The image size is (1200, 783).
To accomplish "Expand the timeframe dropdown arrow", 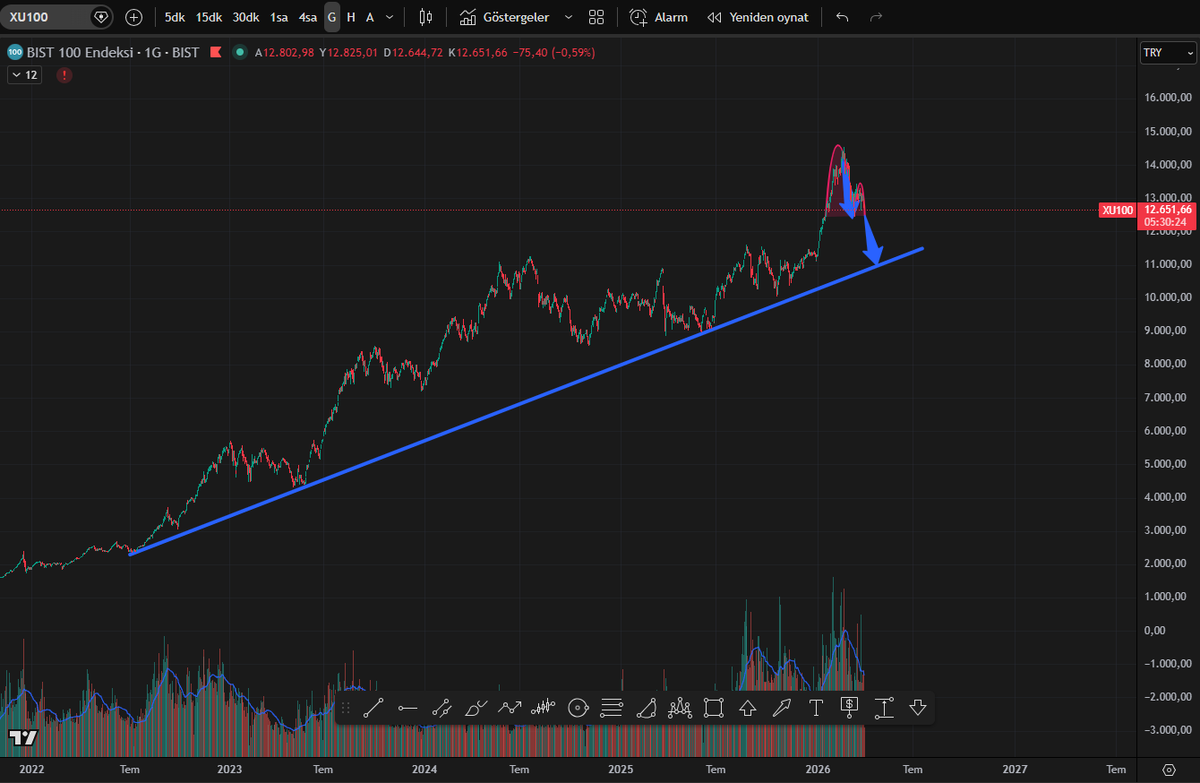I will [390, 17].
